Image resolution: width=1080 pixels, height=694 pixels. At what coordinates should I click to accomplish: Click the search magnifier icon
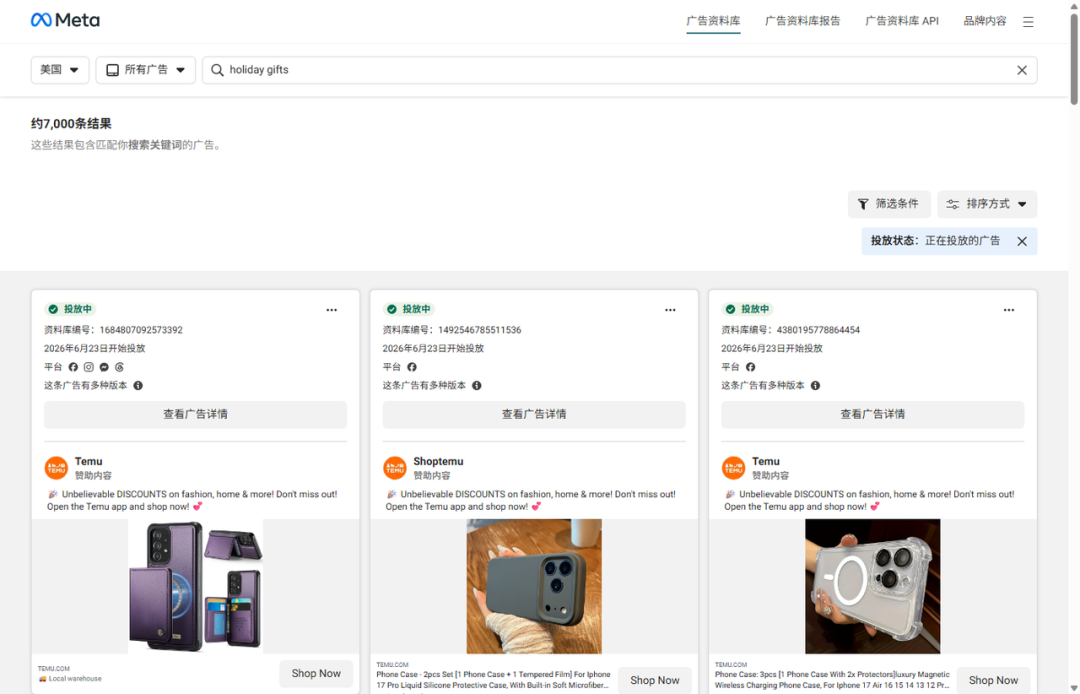[217, 70]
